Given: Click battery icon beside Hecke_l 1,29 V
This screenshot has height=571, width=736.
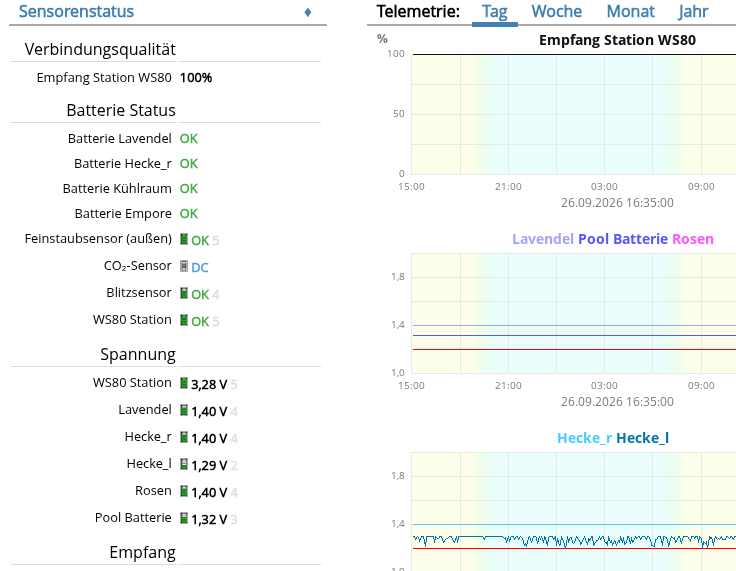Looking at the screenshot, I should click(184, 464).
